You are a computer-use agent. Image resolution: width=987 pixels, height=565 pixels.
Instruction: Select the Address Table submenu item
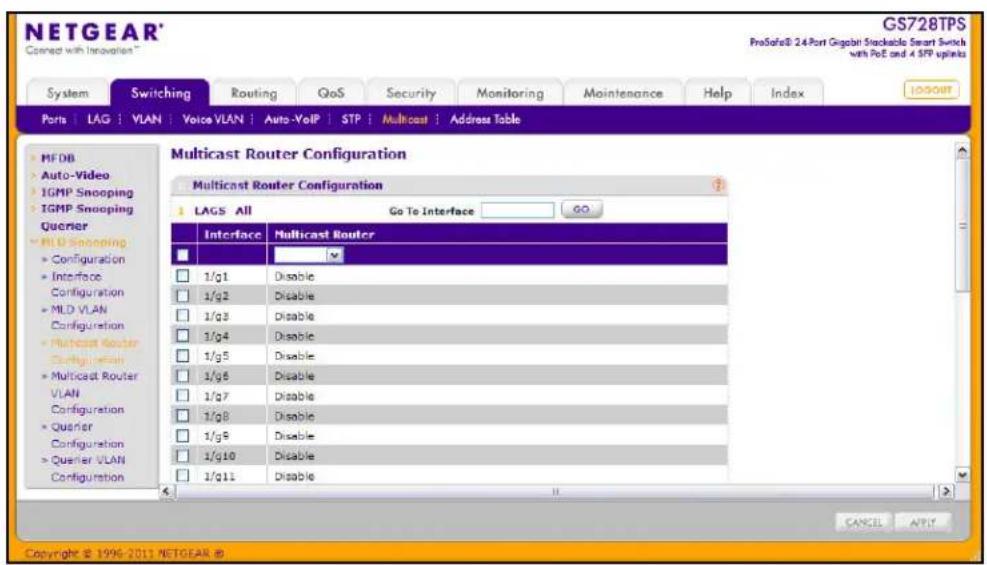pos(485,119)
